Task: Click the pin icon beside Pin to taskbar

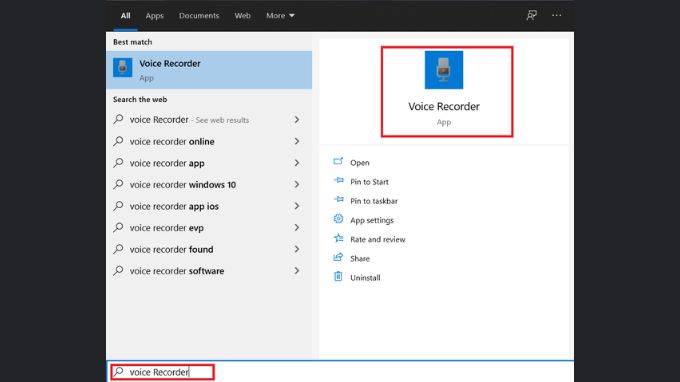Action: tap(338, 200)
